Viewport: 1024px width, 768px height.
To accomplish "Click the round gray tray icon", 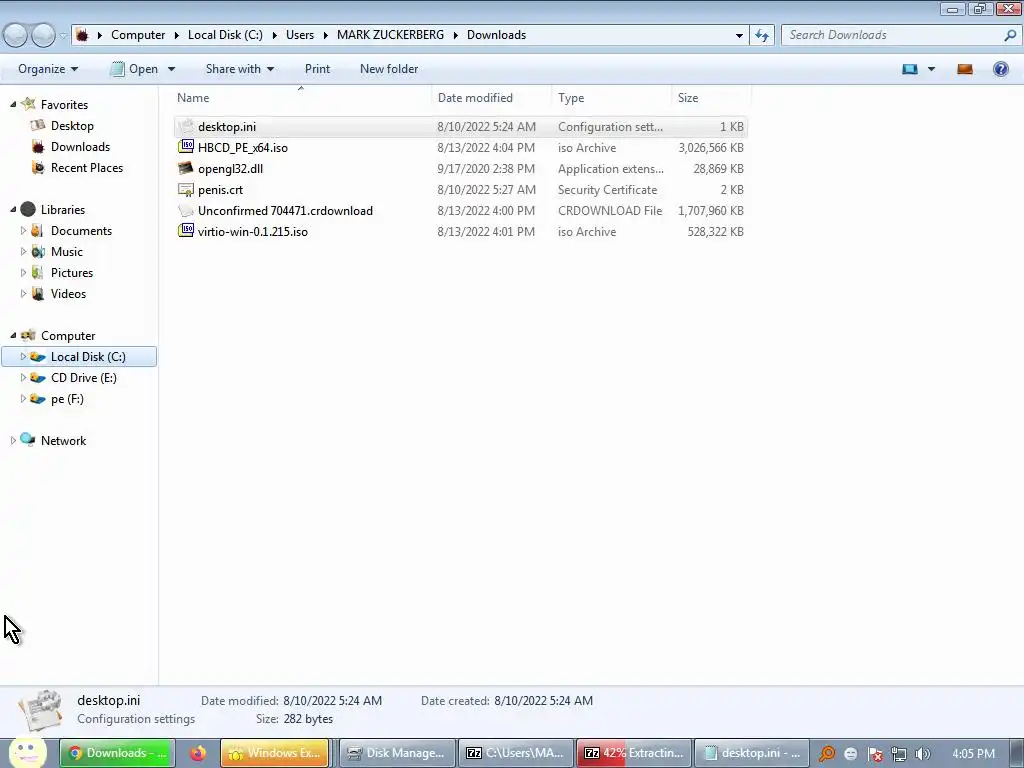I will (x=850, y=754).
